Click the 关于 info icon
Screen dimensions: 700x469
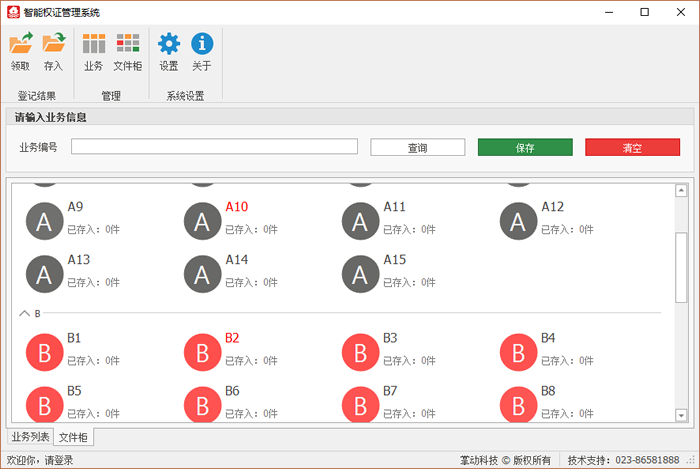[x=202, y=45]
